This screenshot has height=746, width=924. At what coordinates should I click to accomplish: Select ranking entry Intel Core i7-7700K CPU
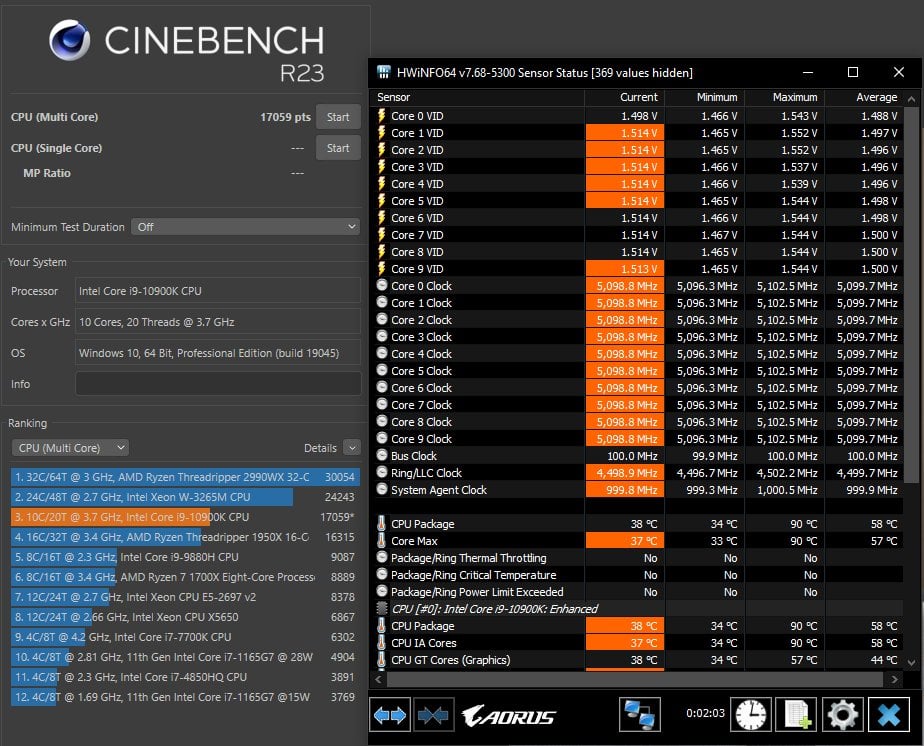[x=185, y=638]
